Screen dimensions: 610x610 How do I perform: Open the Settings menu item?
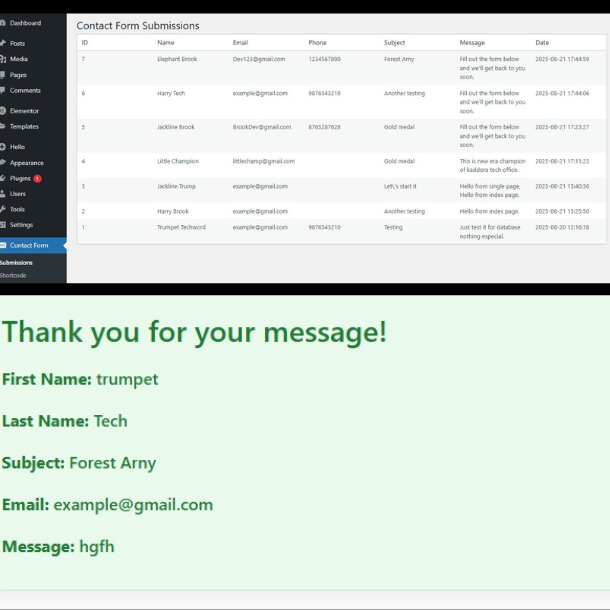tap(21, 225)
